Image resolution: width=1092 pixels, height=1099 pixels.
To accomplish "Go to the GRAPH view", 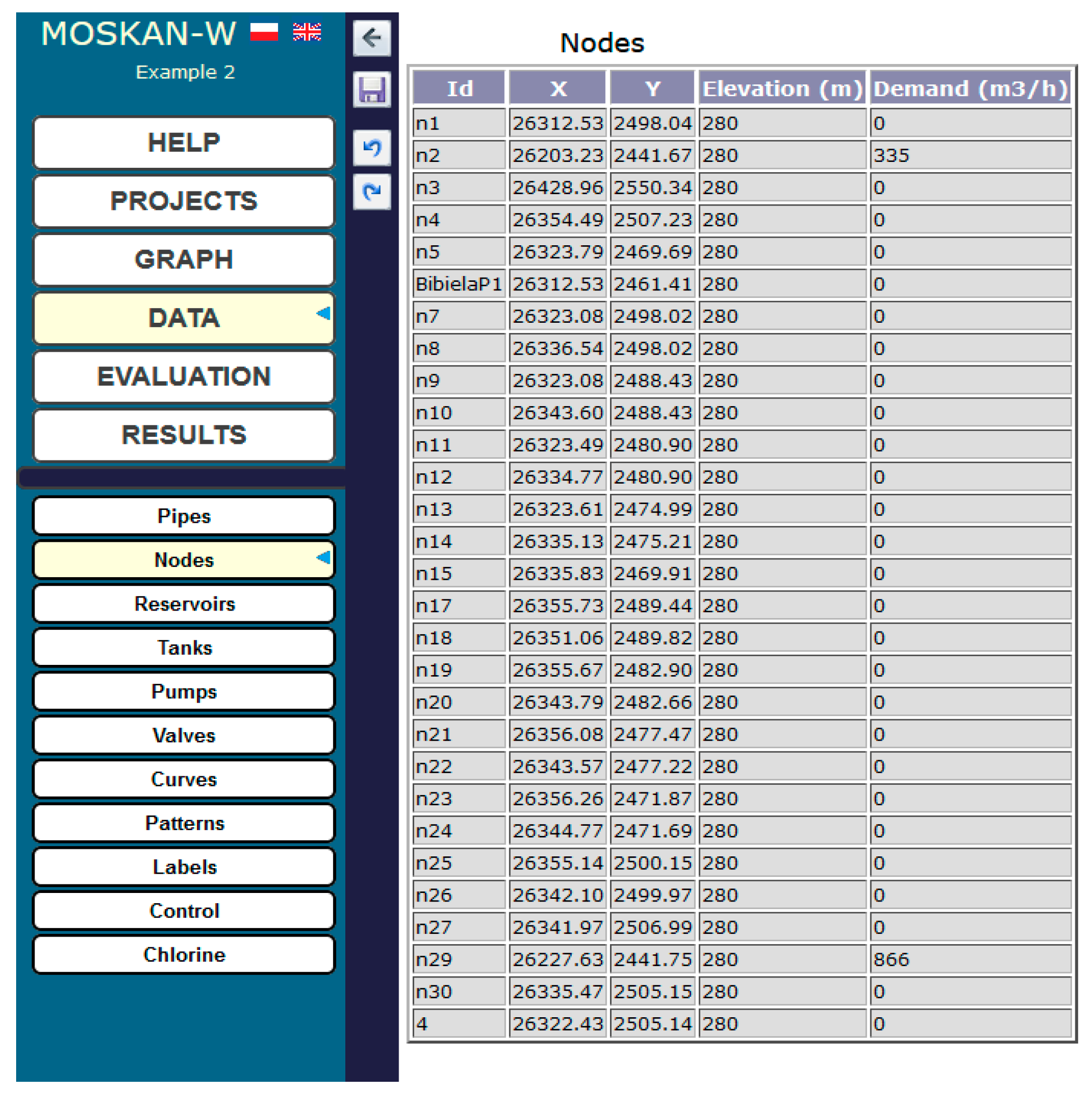I will tap(184, 259).
